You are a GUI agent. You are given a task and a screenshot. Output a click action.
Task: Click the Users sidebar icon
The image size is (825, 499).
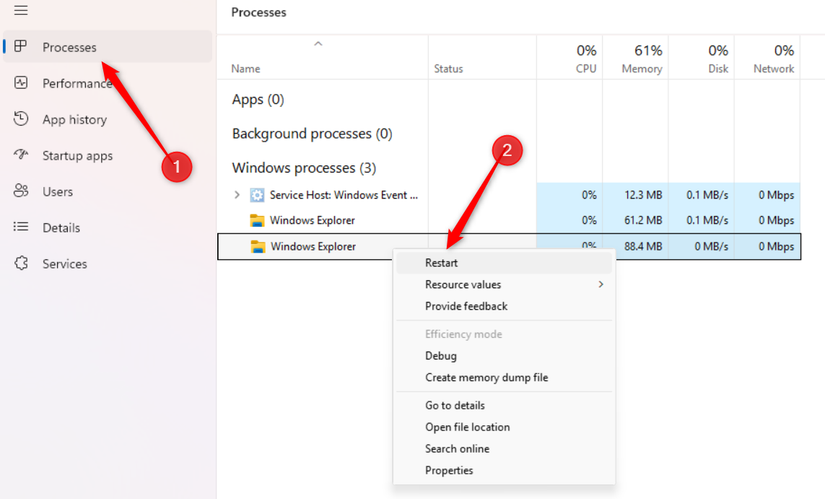[x=21, y=191]
